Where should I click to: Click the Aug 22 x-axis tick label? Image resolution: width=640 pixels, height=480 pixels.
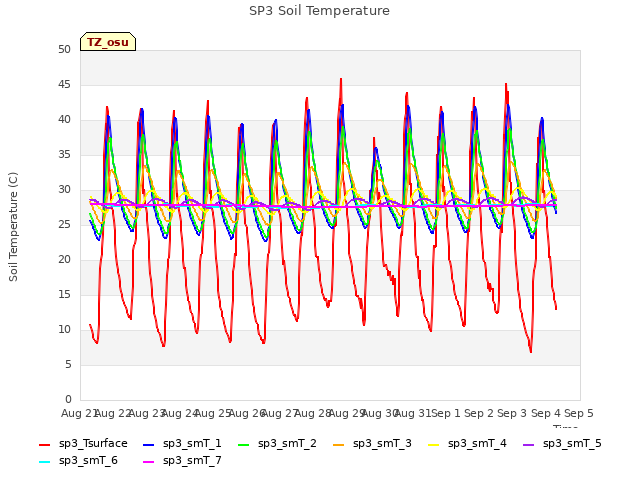113,413
